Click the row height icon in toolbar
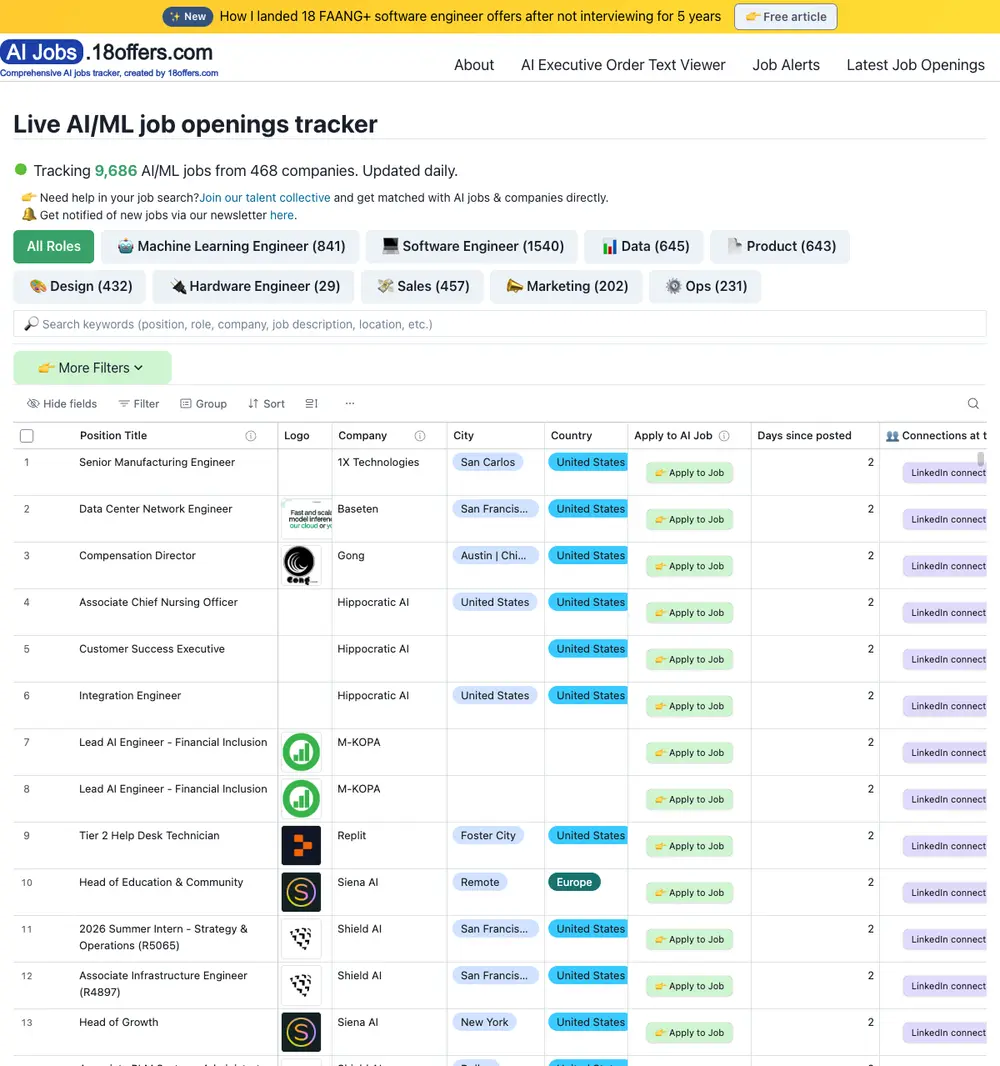 click(311, 403)
